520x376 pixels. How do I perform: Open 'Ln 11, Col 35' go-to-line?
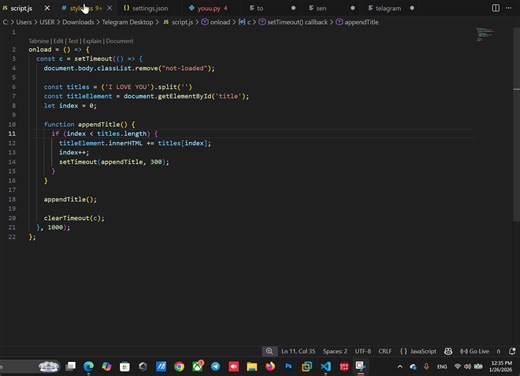pos(298,351)
